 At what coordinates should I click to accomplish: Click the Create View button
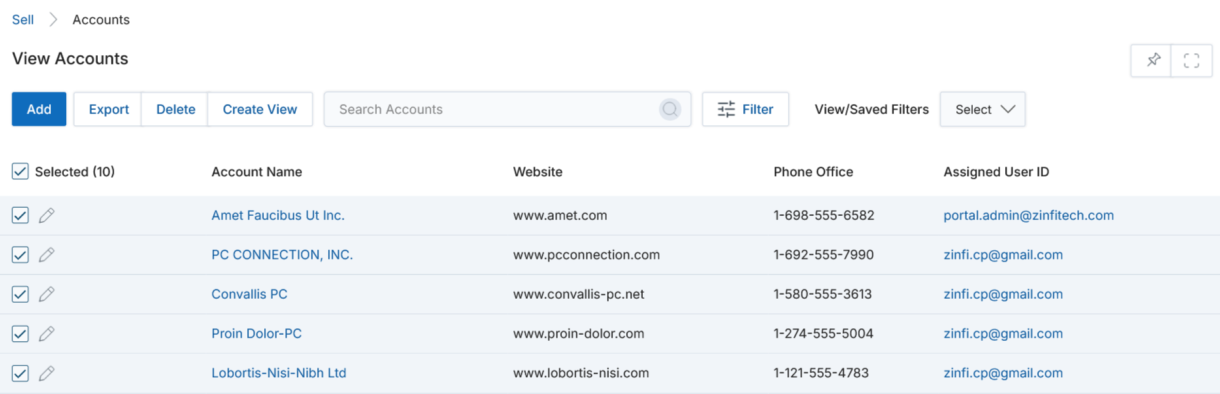tap(260, 109)
